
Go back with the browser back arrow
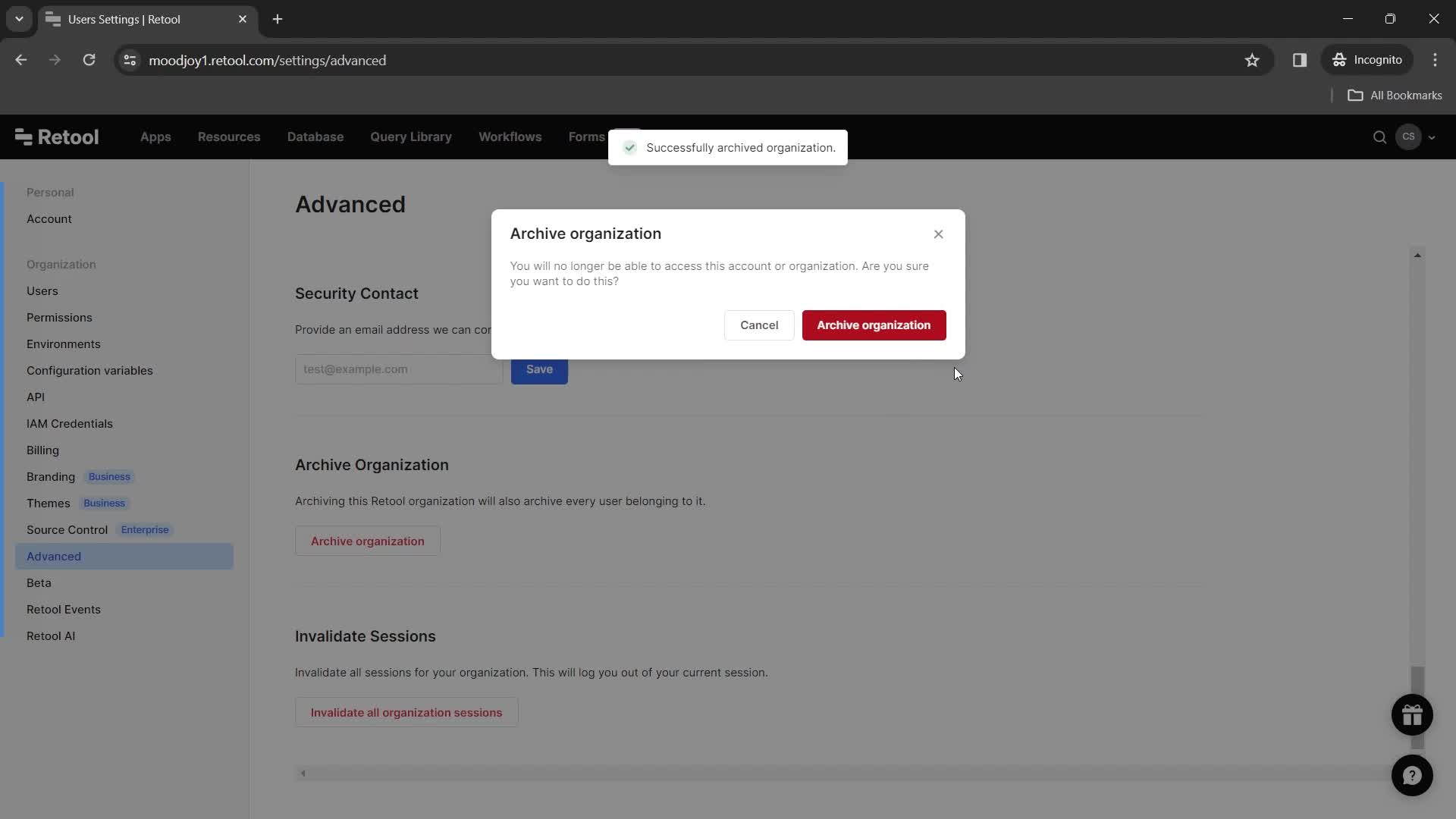pos(21,60)
